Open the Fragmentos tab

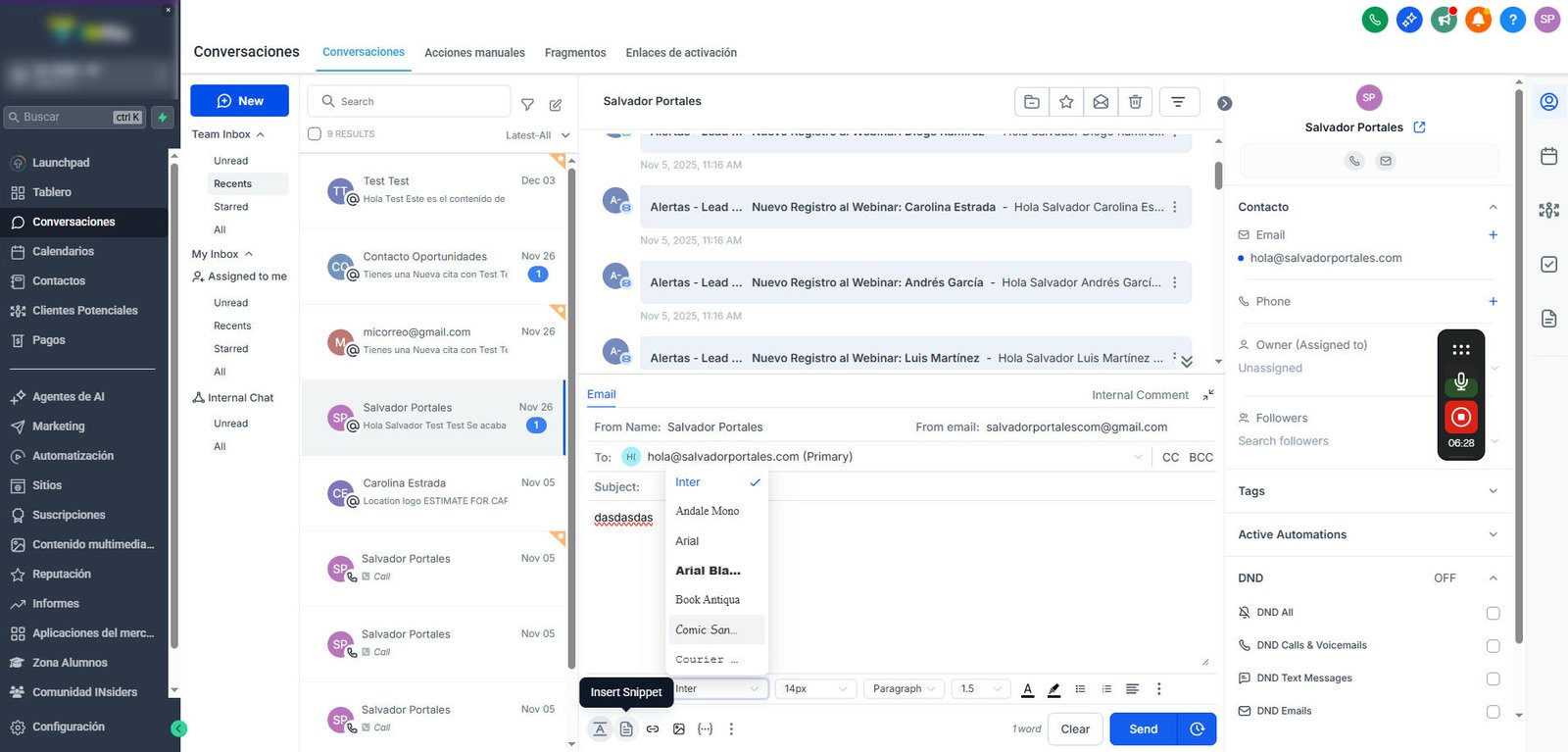pyautogui.click(x=575, y=53)
